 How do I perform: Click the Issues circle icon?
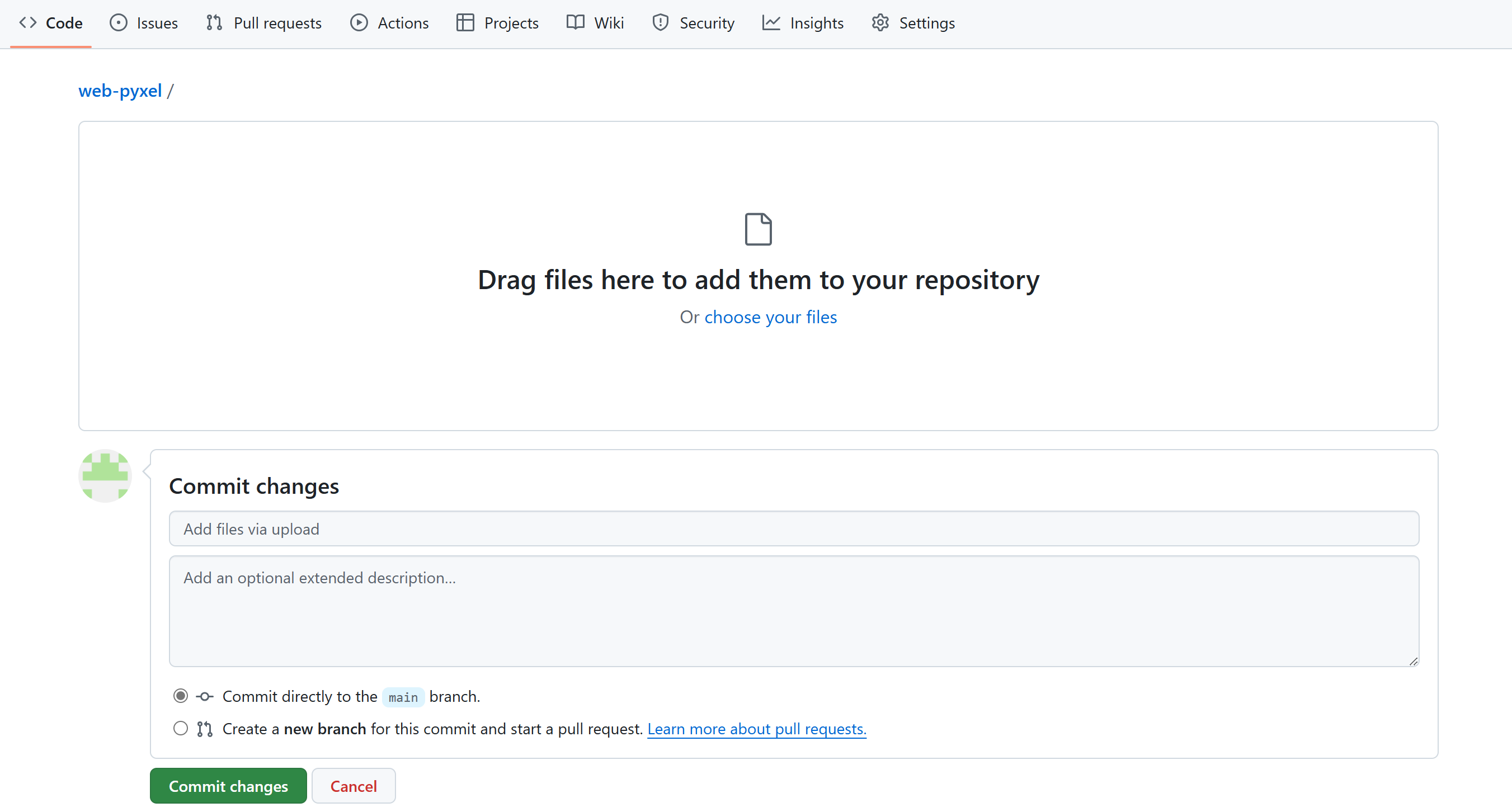(118, 23)
